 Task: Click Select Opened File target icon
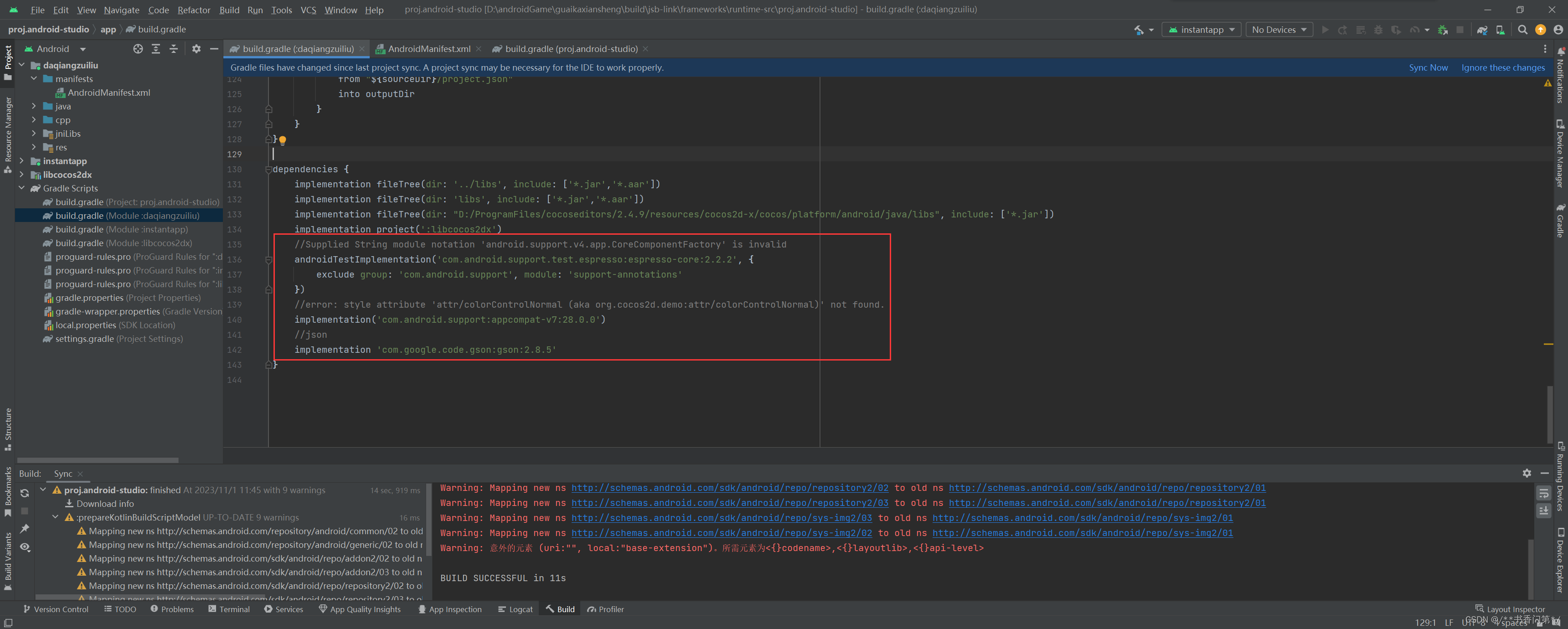pyautogui.click(x=138, y=49)
